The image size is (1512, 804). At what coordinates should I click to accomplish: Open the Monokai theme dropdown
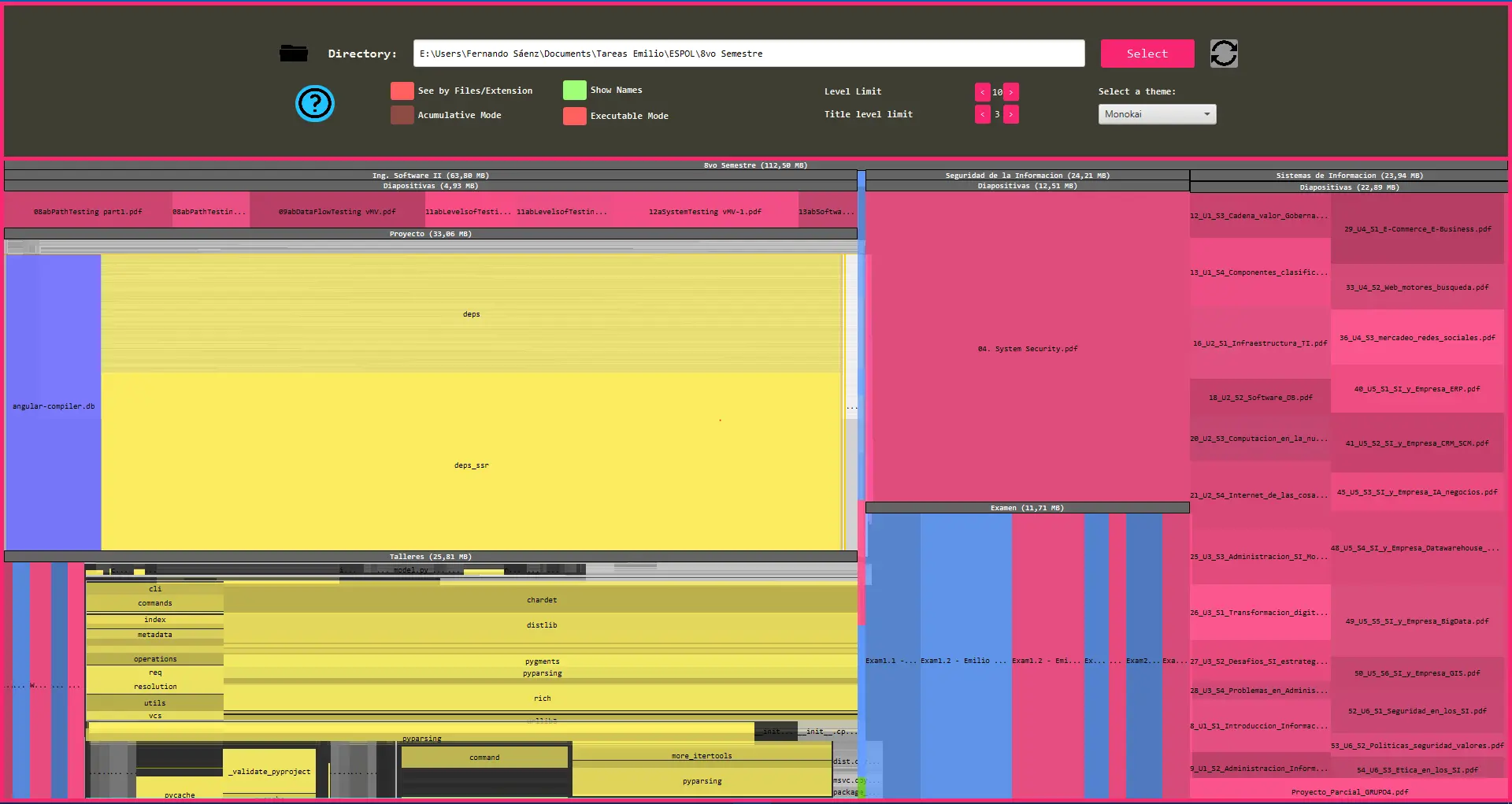coord(1156,113)
